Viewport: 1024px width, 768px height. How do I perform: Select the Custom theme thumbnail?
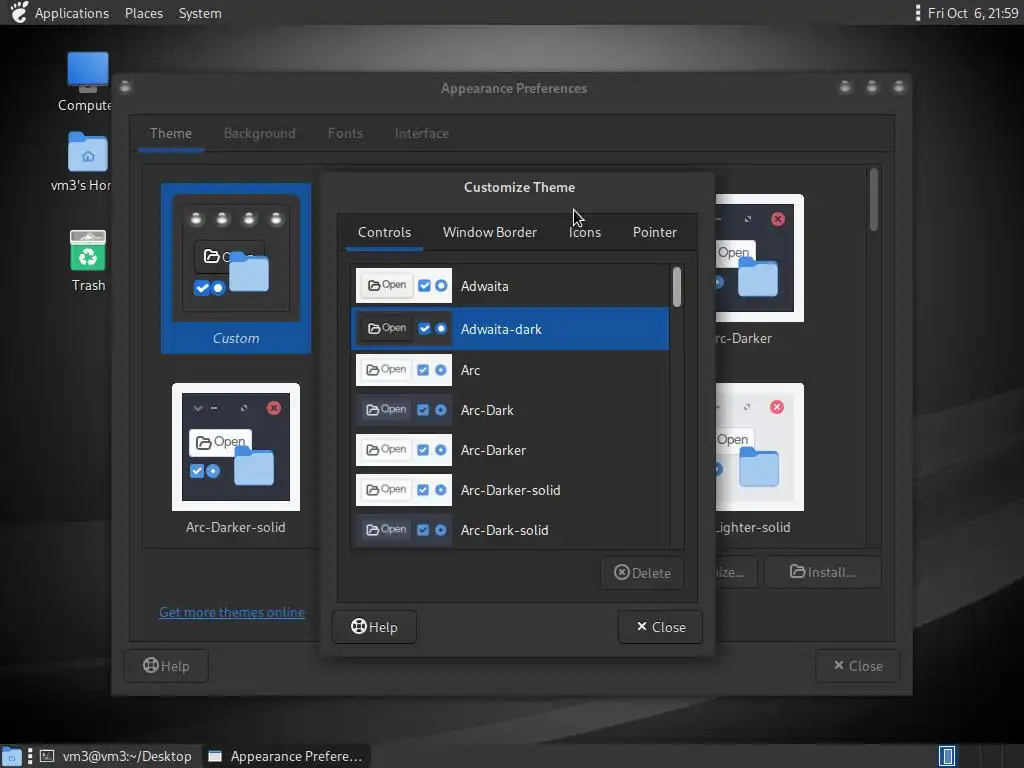pos(236,268)
